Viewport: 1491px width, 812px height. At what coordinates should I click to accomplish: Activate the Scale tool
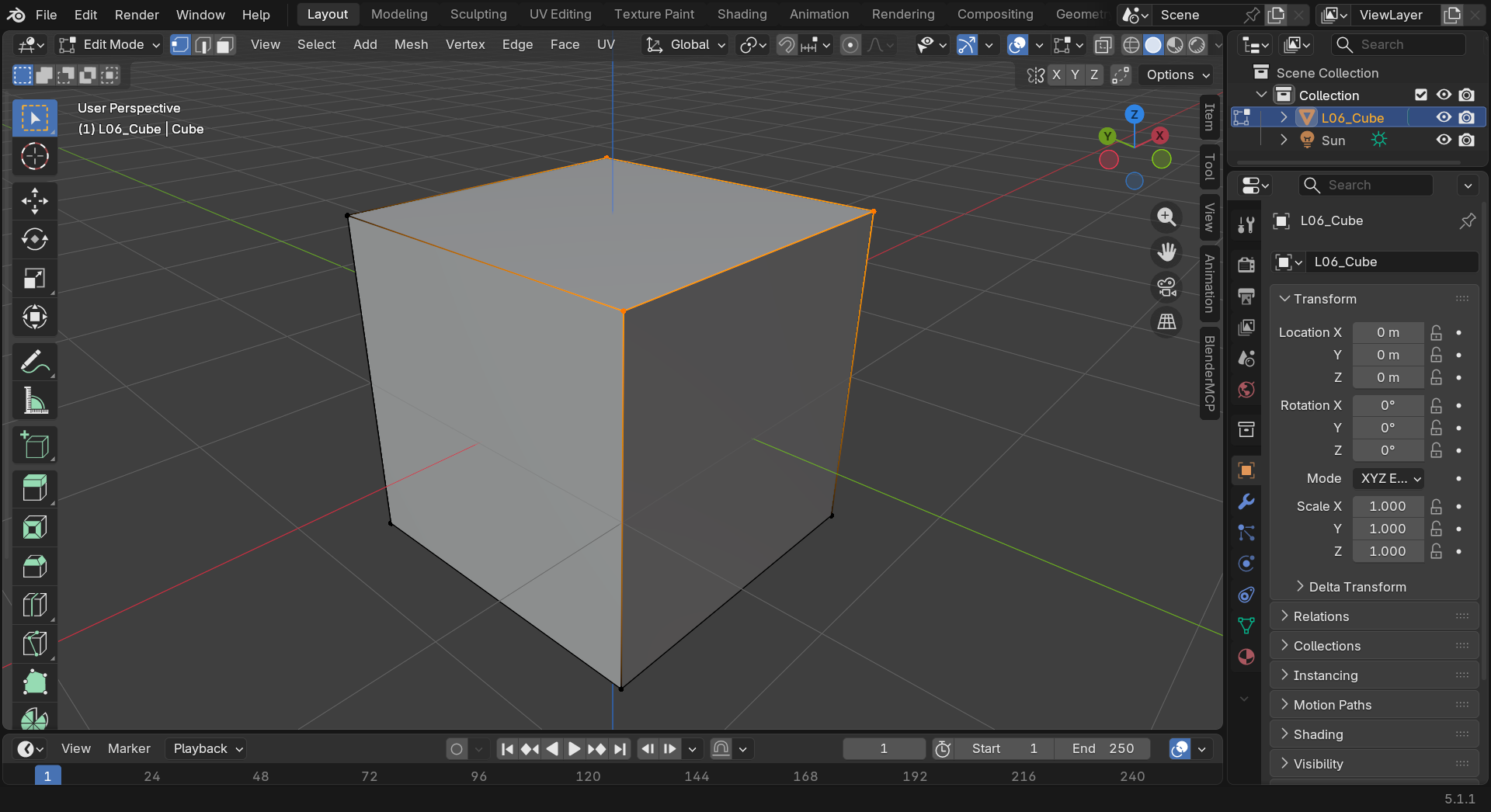35,278
